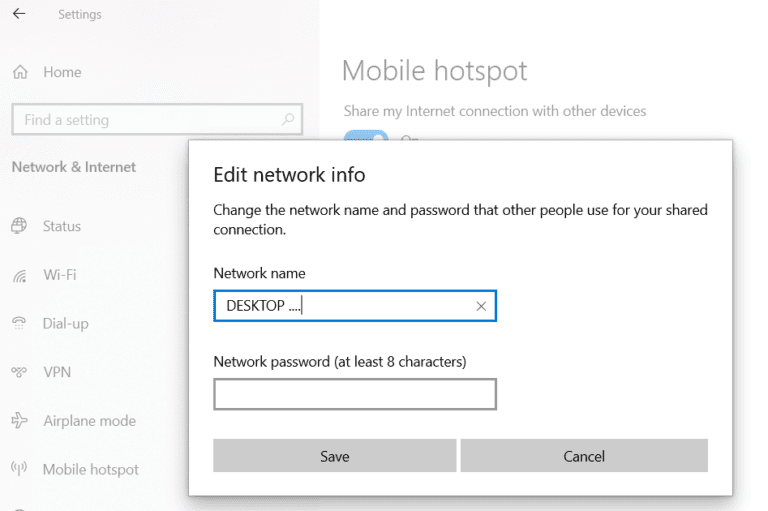This screenshot has width=768, height=511.
Task: Select the Dial-up icon
Action: [19, 323]
